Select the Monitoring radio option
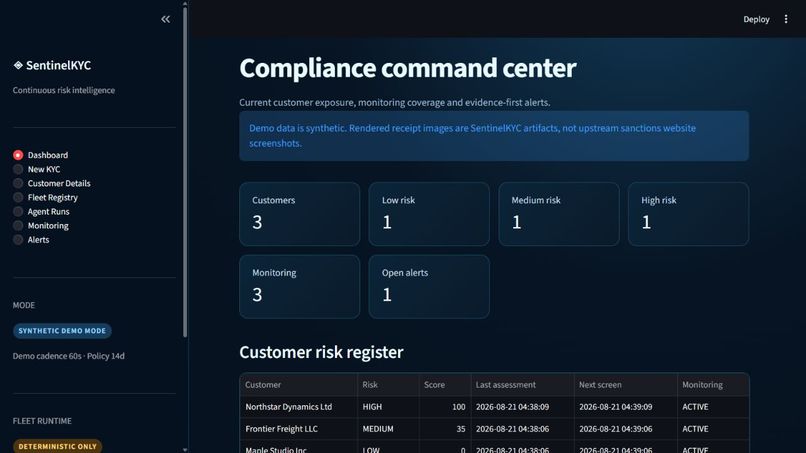This screenshot has height=453, width=806. point(41,226)
